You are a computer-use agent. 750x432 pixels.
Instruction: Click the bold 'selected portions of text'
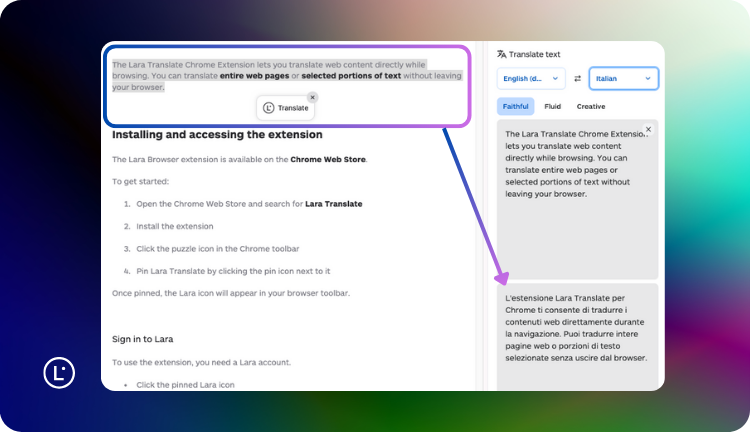pyautogui.click(x=351, y=76)
